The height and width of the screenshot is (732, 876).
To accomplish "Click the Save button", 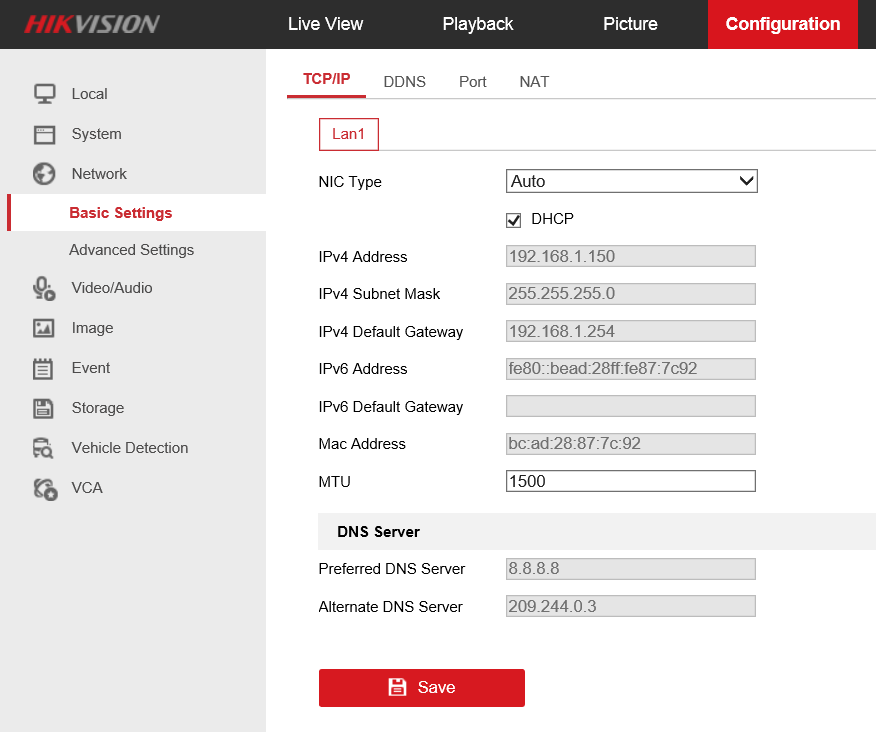I will pos(421,688).
